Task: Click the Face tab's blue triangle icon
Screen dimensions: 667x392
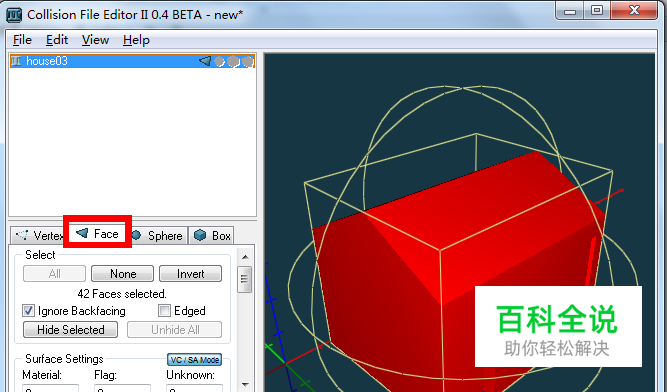Action: (x=82, y=233)
